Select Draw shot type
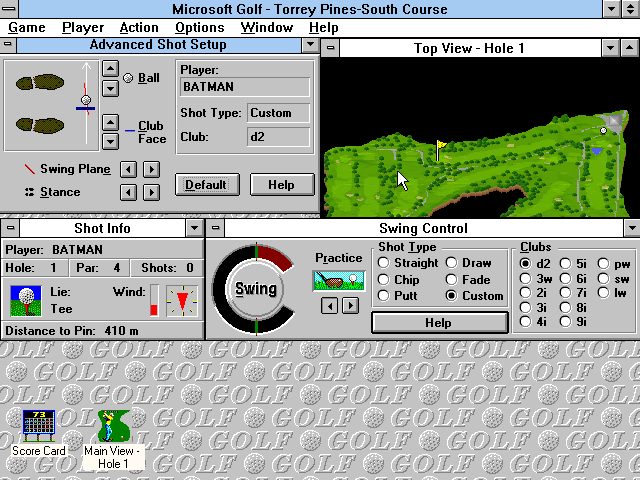Screen dimensions: 640x480 coord(469,263)
